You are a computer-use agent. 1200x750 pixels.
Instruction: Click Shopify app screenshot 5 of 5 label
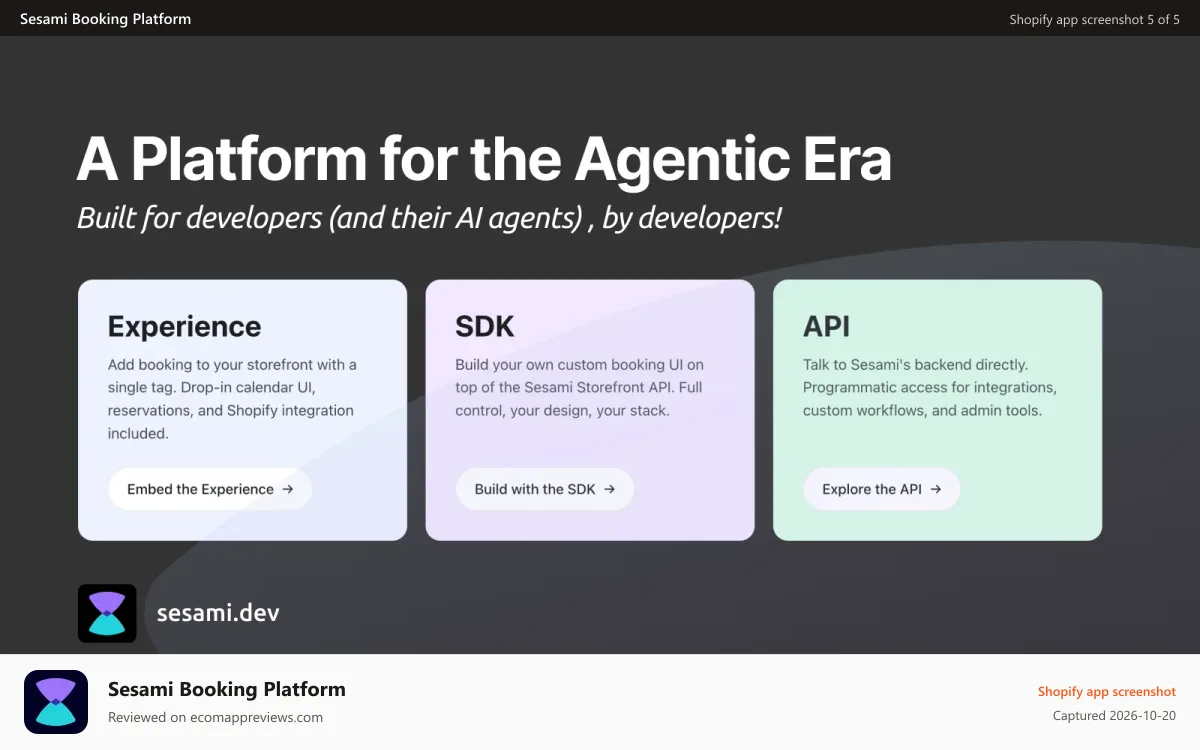click(x=1094, y=19)
